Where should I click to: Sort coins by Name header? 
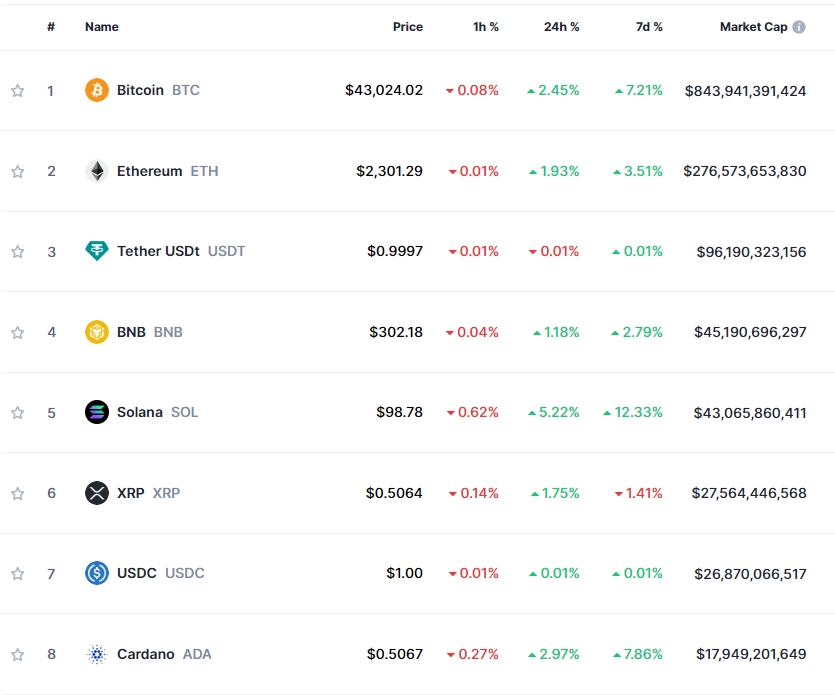pyautogui.click(x=102, y=27)
